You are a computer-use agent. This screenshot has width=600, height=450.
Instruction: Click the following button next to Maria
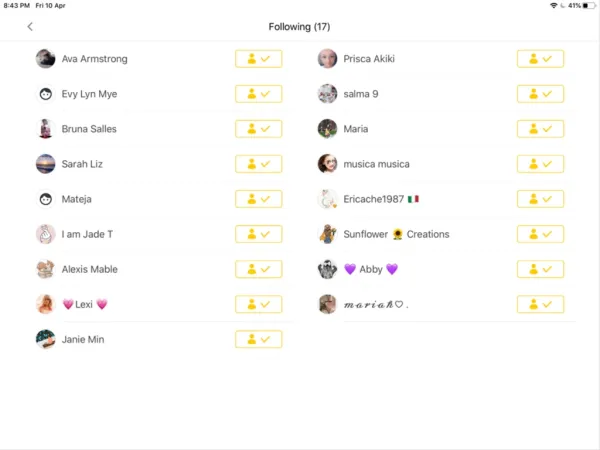click(x=540, y=129)
